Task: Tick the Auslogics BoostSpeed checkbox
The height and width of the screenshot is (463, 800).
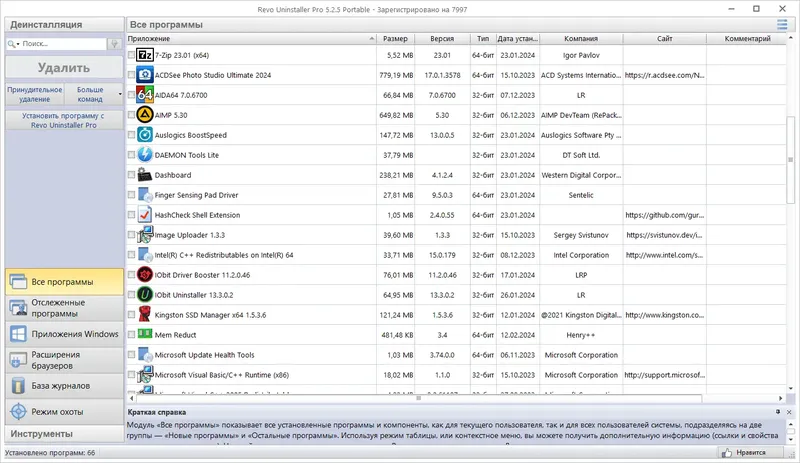Action: coord(131,135)
